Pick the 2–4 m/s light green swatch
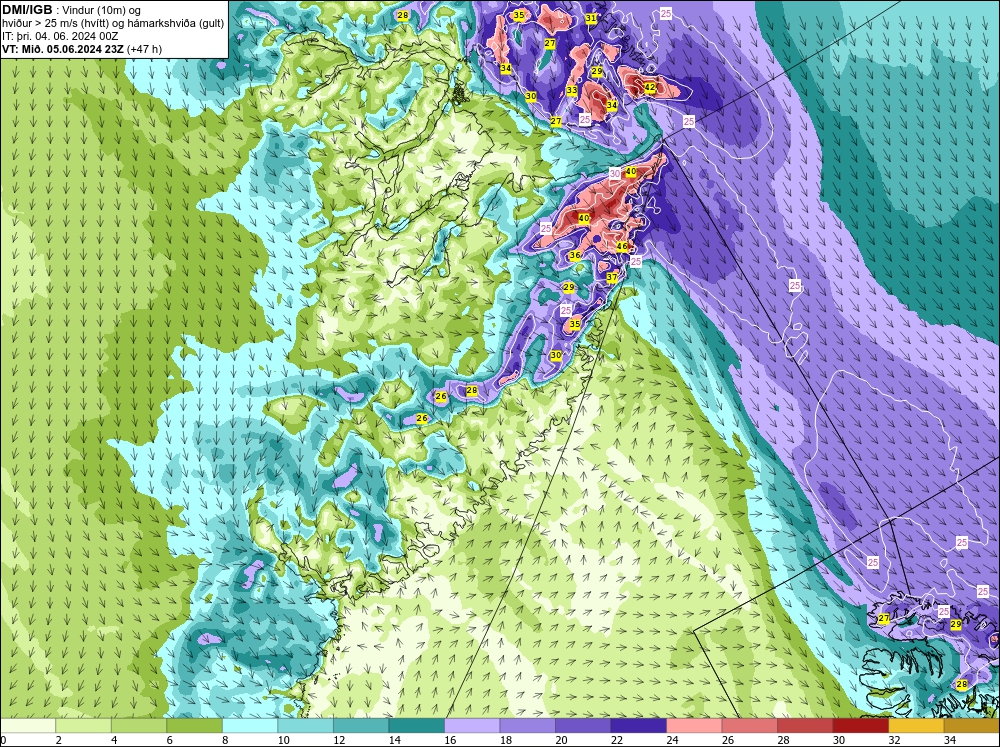The image size is (1000, 747). [x=83, y=725]
